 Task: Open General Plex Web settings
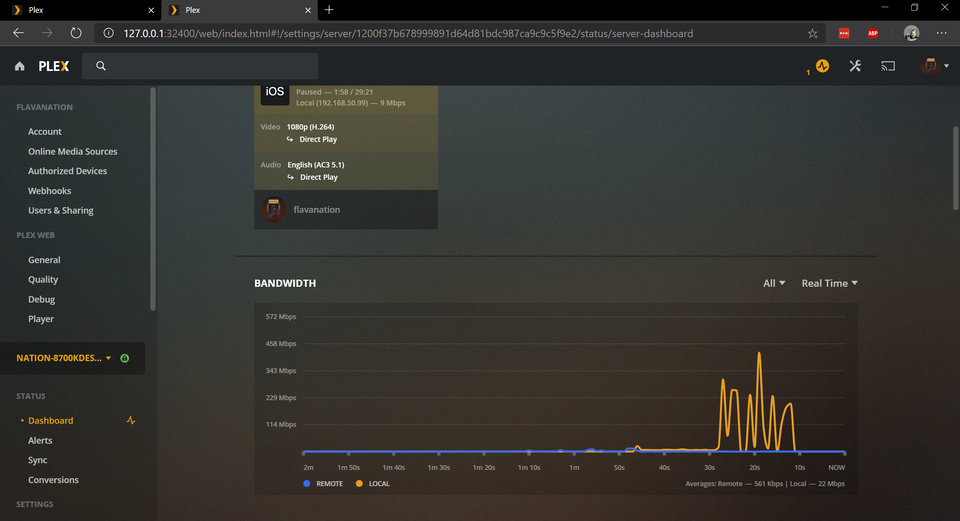44,260
